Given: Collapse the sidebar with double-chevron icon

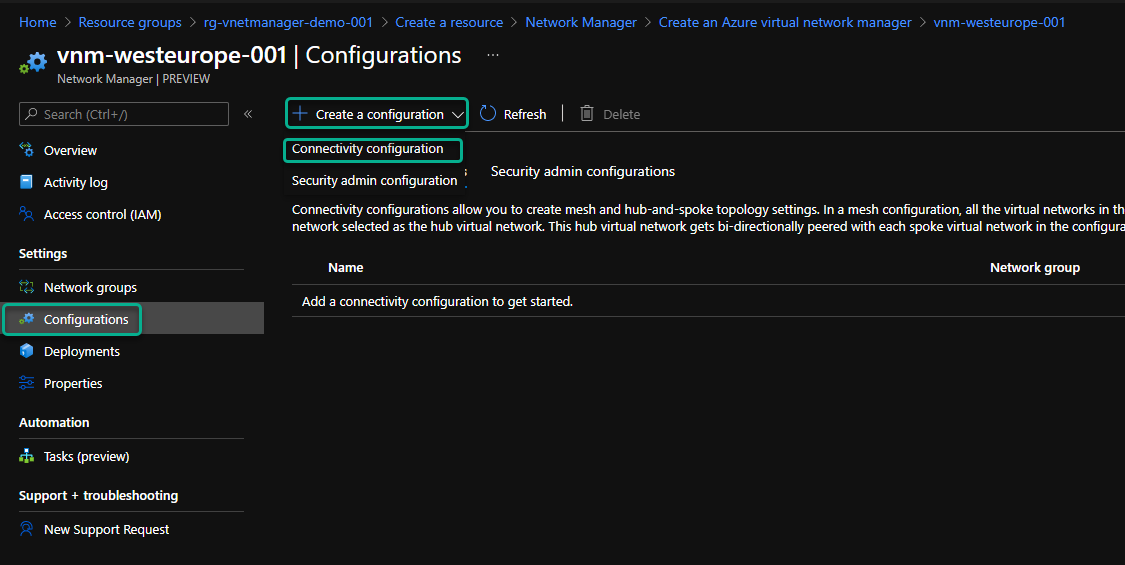Looking at the screenshot, I should point(248,114).
